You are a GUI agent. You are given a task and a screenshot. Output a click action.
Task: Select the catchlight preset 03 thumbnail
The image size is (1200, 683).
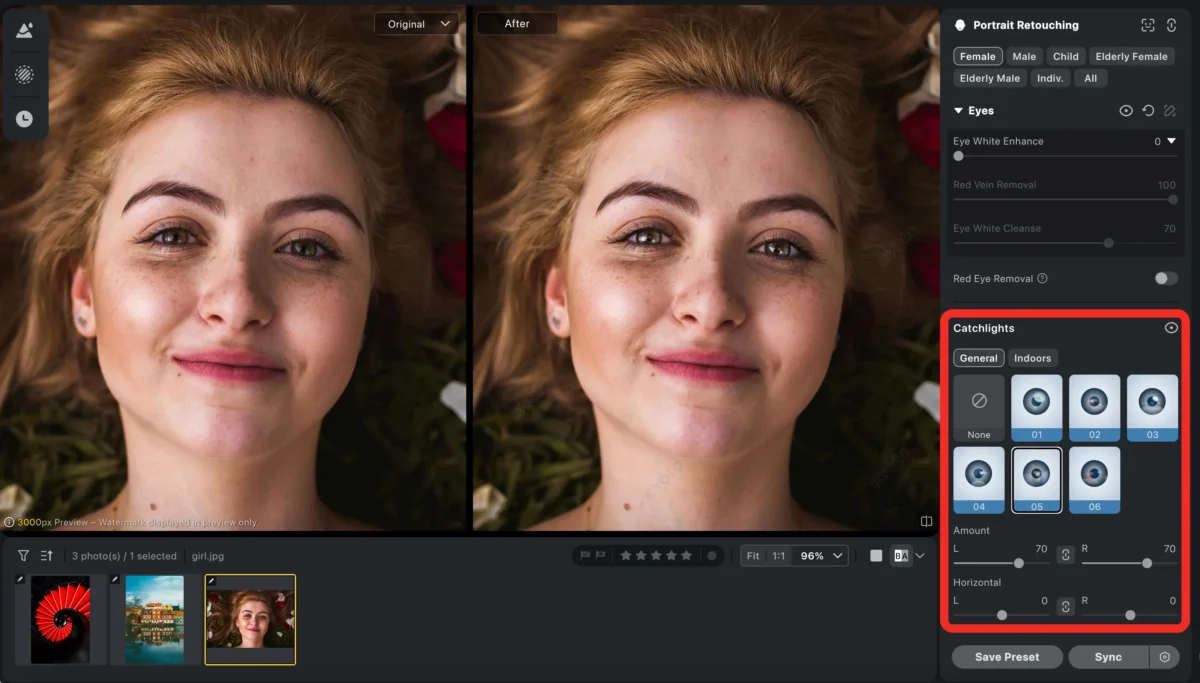[x=1152, y=407]
